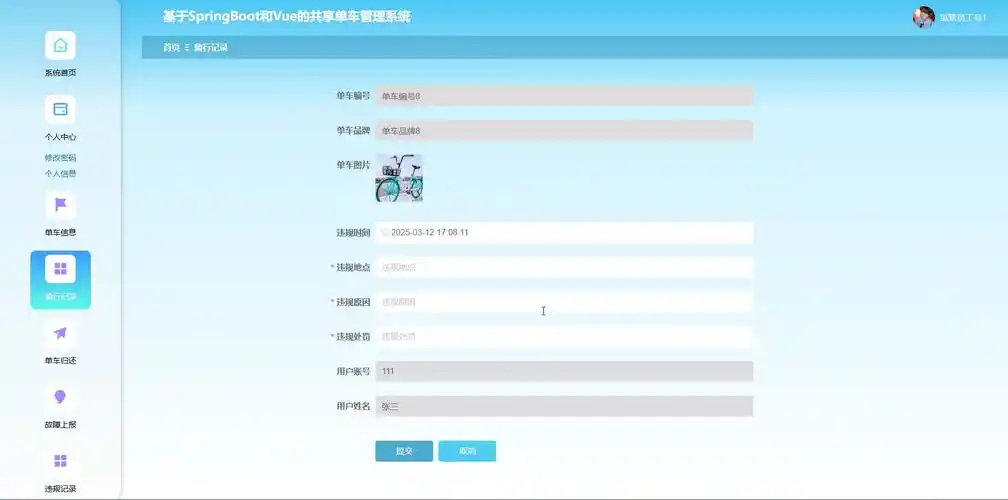Click the 取消 cancel button

point(467,451)
